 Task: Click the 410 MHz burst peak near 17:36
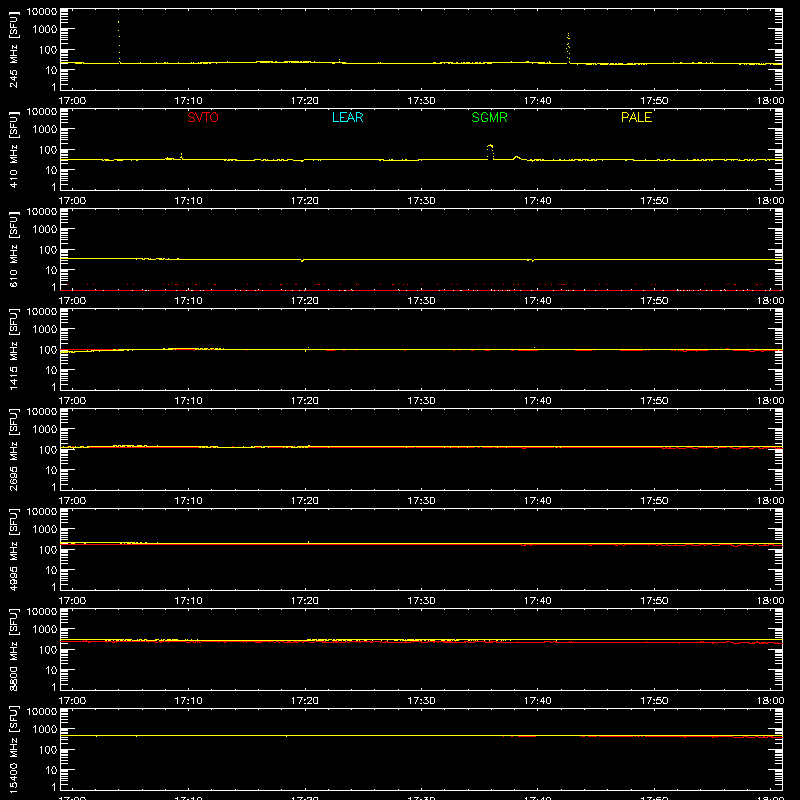point(490,152)
